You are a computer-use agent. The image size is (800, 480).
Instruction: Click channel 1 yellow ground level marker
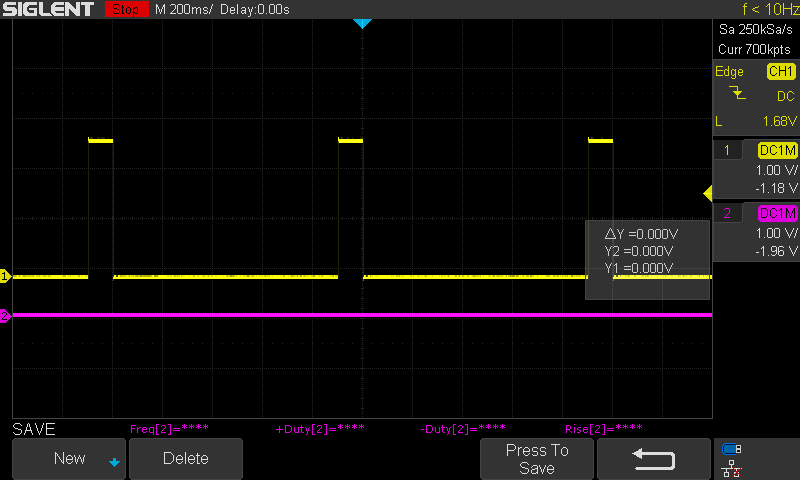pyautogui.click(x=5, y=276)
